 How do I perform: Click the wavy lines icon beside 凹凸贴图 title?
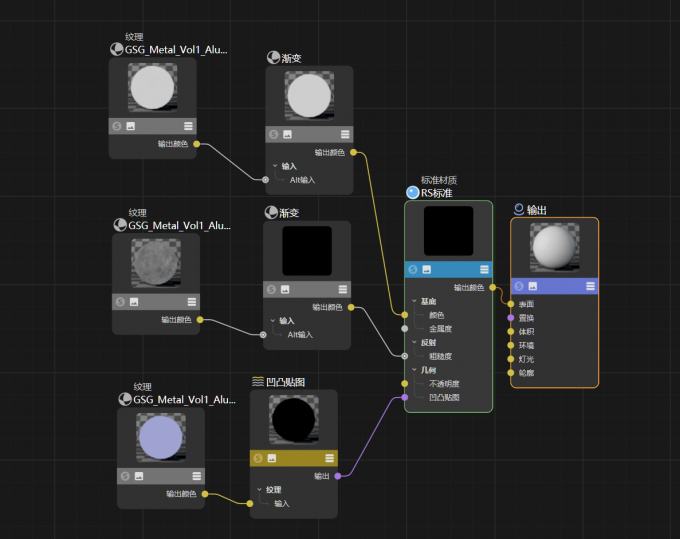(x=258, y=382)
